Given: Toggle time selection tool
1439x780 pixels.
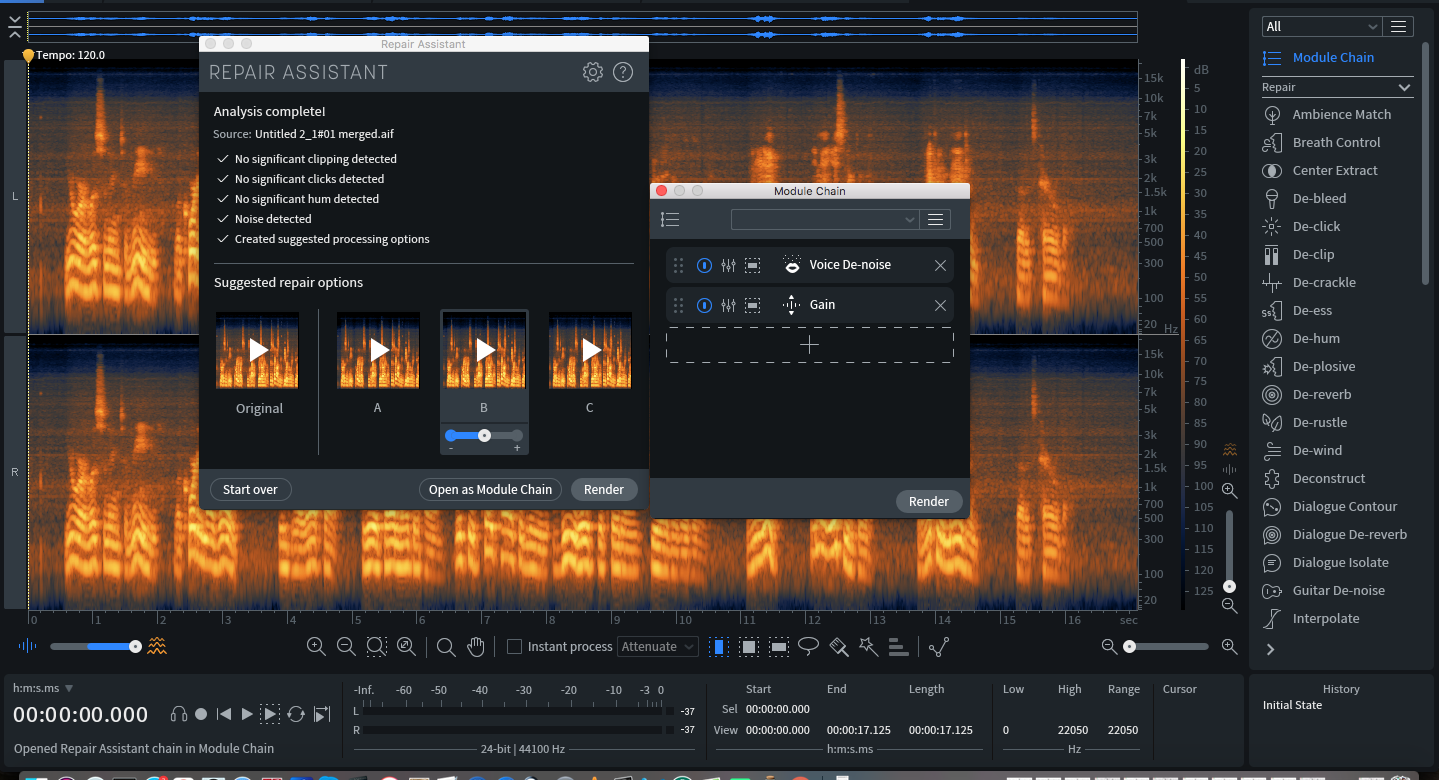Looking at the screenshot, I should [x=718, y=647].
